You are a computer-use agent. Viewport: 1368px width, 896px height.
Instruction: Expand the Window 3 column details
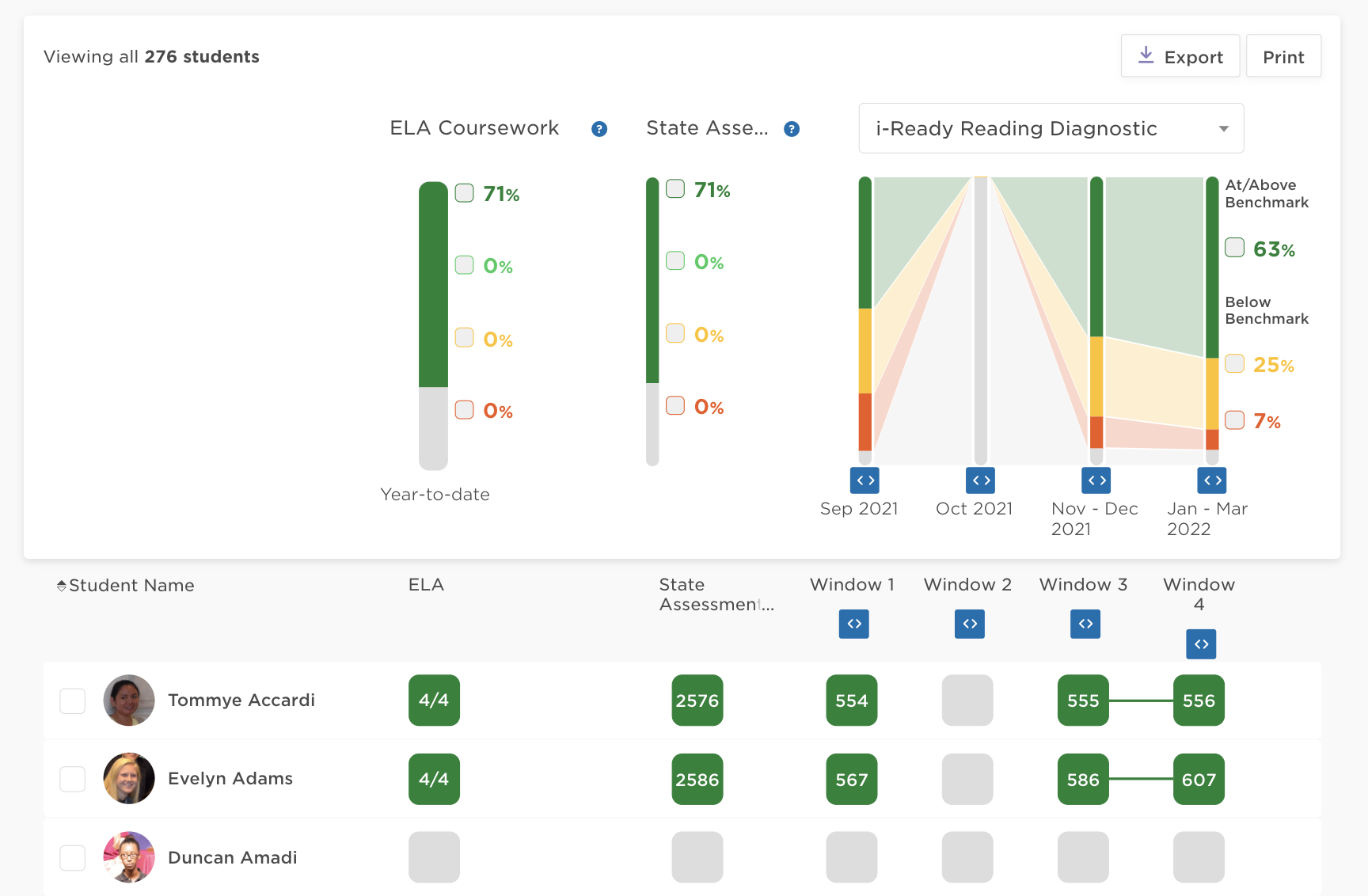point(1085,624)
